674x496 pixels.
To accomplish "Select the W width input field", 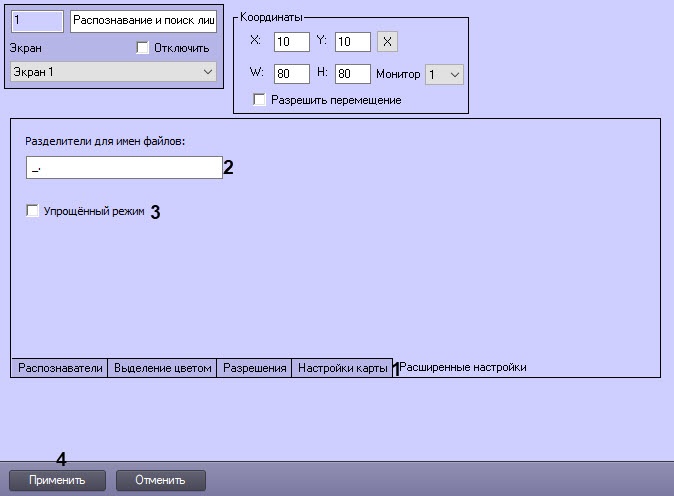I will coord(291,73).
